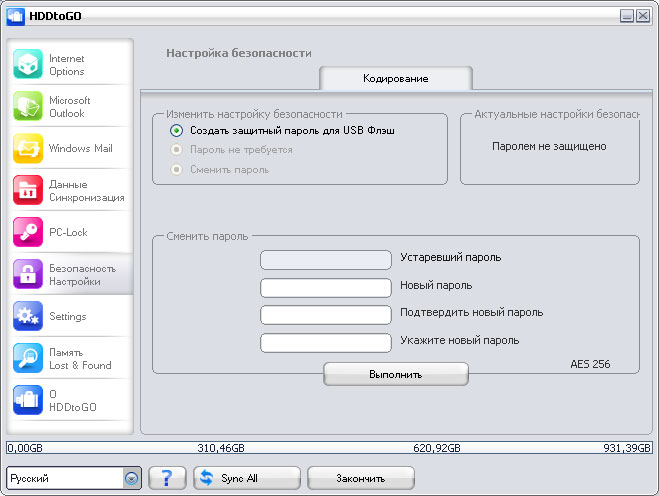Screen dimensions: 659x496
Task: Open Память Lost & Found icon
Action: point(28,358)
